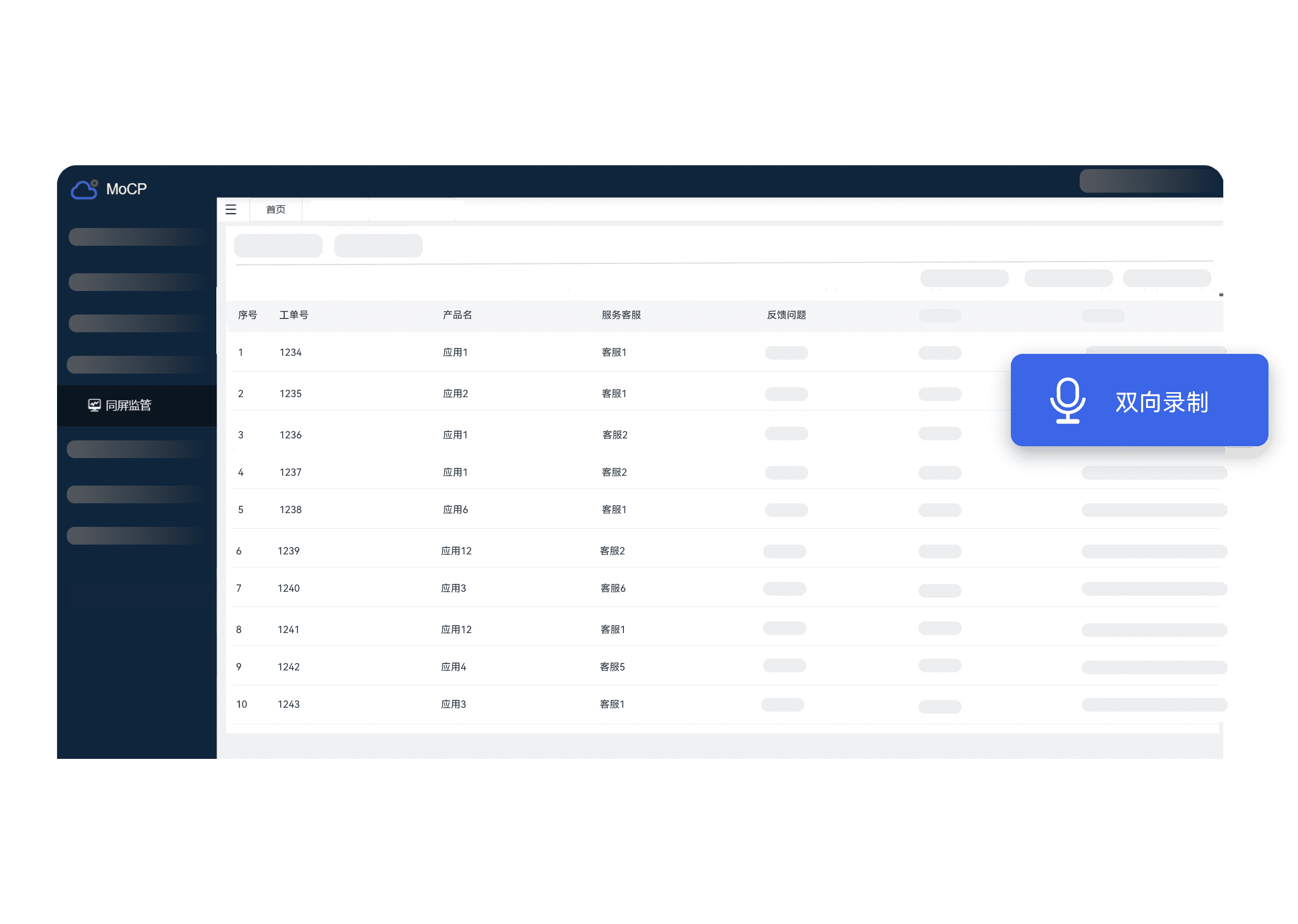Click MoCP title text in header

[126, 189]
